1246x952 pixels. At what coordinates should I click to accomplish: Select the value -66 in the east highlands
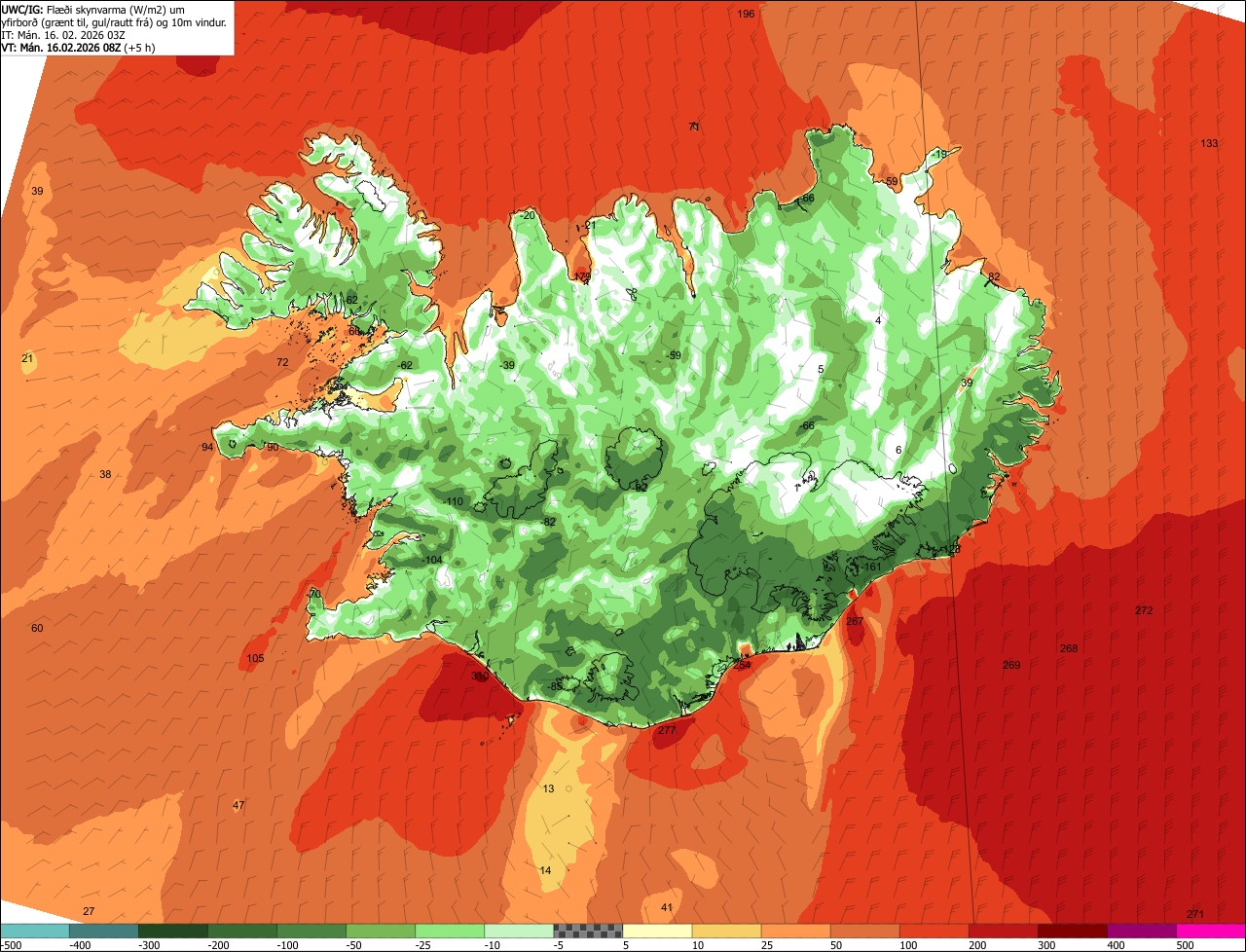(x=806, y=425)
